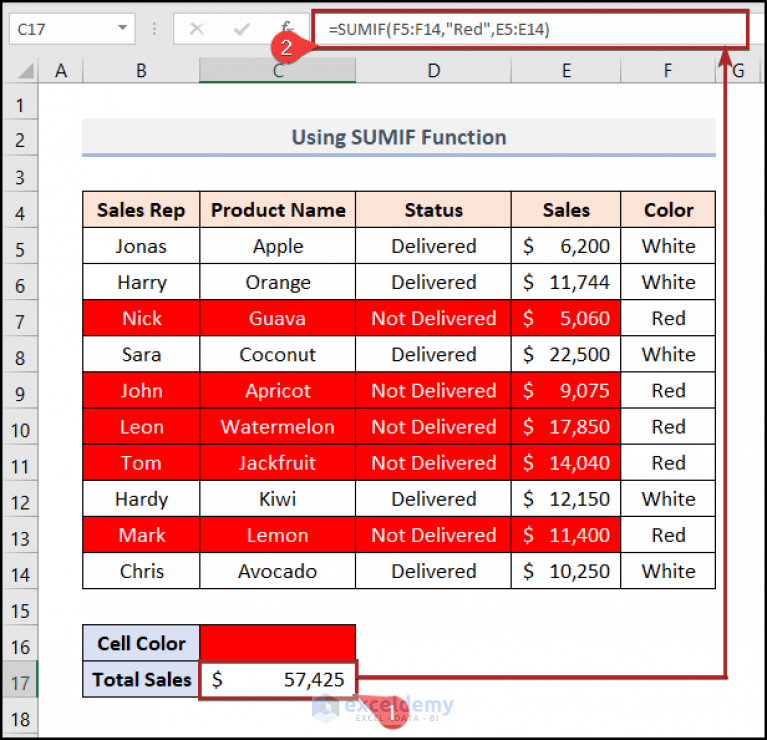Screen dimensions: 767x740
Task: Click the Enter checkmark formula bar icon
Action: (x=242, y=29)
